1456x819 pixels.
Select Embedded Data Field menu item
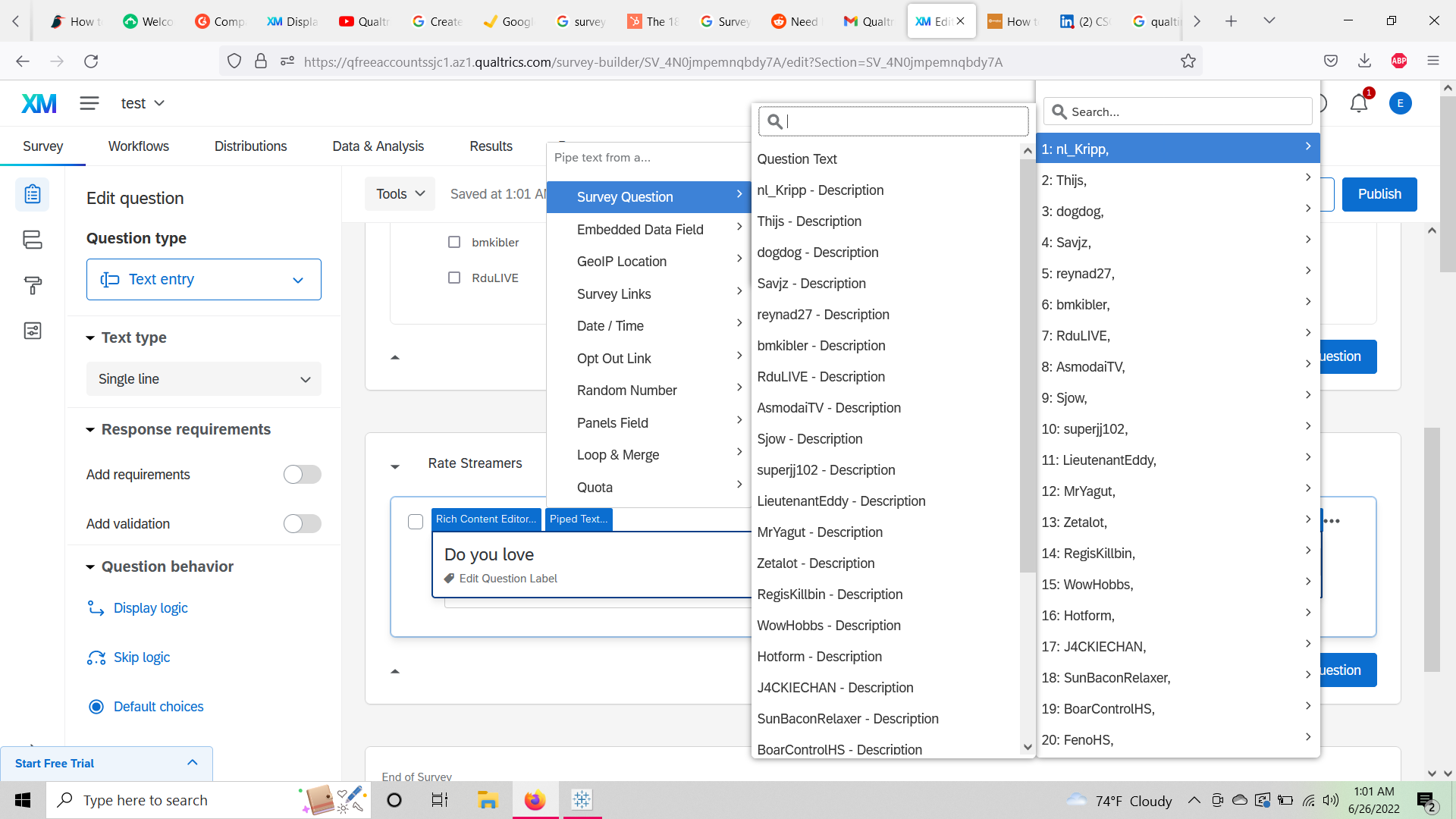648,230
